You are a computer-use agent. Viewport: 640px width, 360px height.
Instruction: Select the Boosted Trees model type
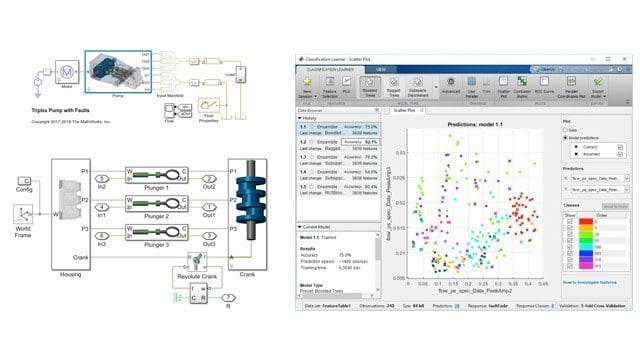(370, 87)
